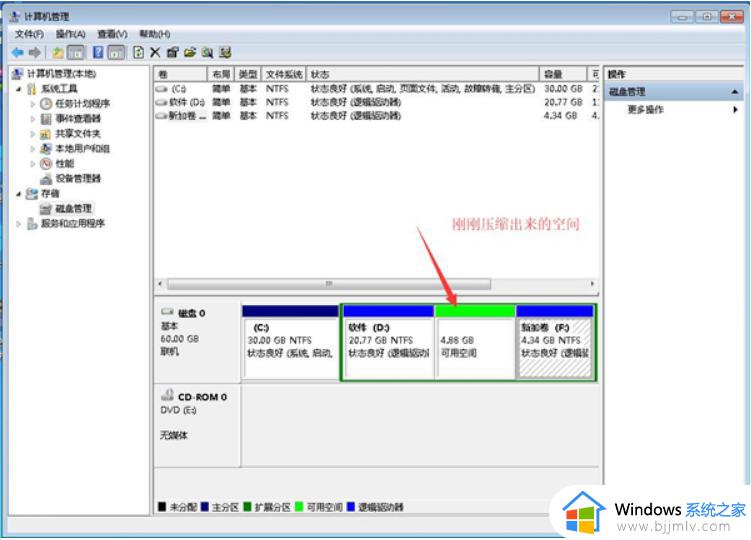Click the 可用空间 bright green legend swatch
This screenshot has width=751, height=540.
(299, 506)
